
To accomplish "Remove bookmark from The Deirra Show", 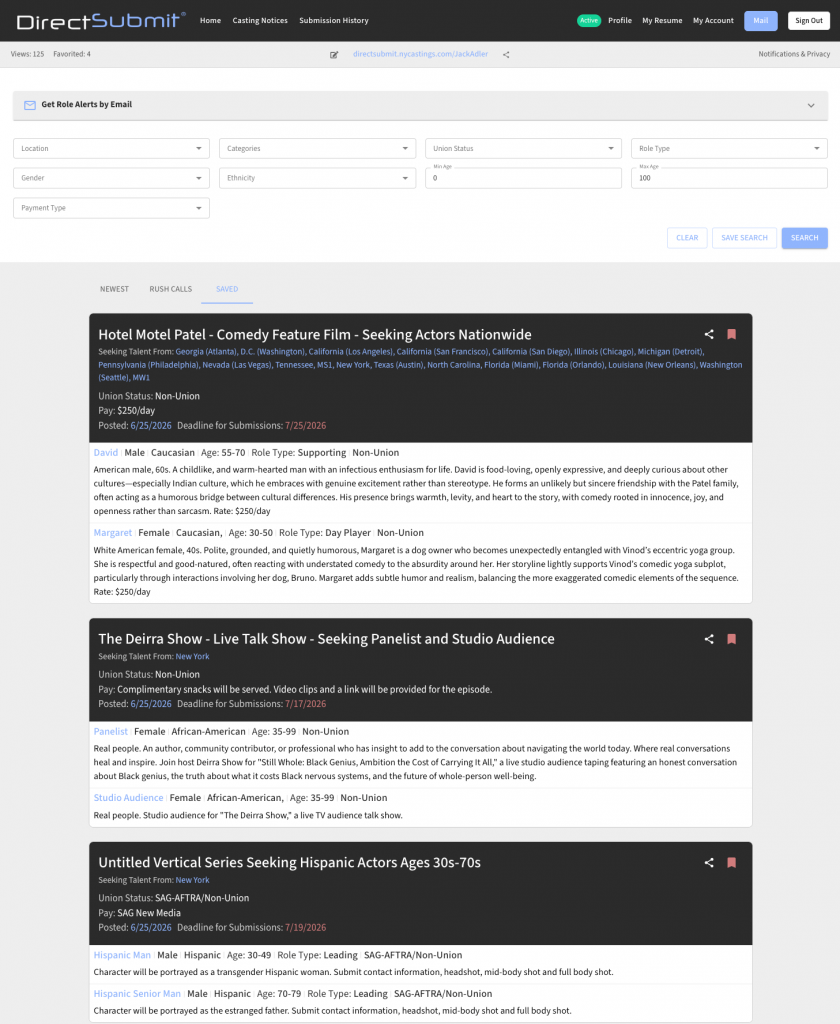I will tap(732, 639).
